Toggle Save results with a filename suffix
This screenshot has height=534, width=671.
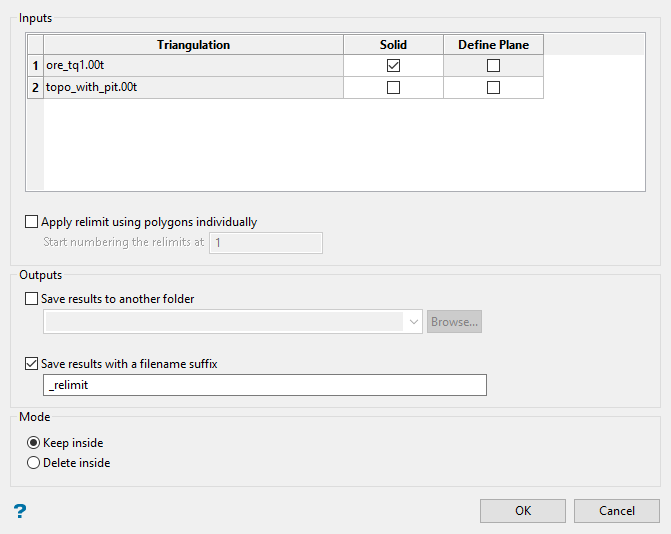(x=32, y=364)
